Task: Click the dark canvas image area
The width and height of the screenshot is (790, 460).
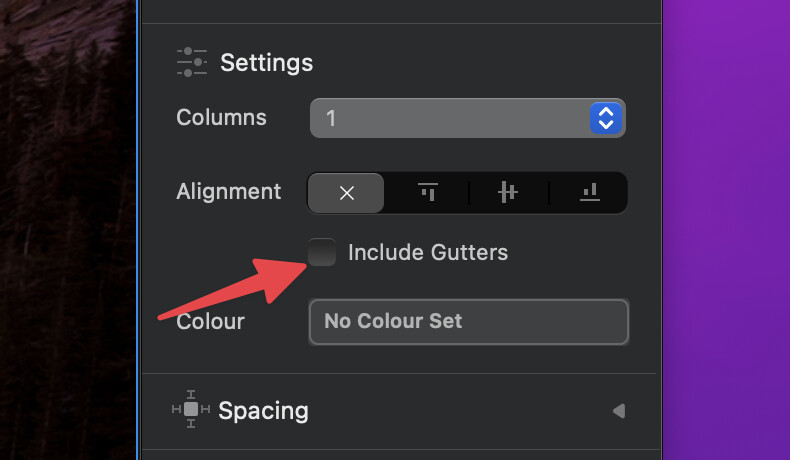Action: click(66, 230)
